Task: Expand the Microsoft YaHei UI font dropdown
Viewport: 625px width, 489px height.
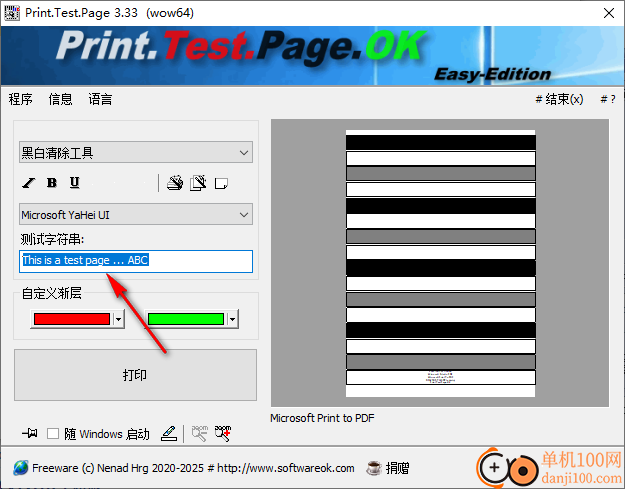Action: (x=136, y=214)
